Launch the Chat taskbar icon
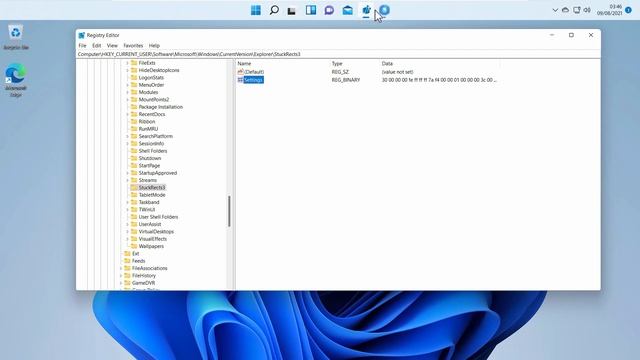 click(x=329, y=10)
